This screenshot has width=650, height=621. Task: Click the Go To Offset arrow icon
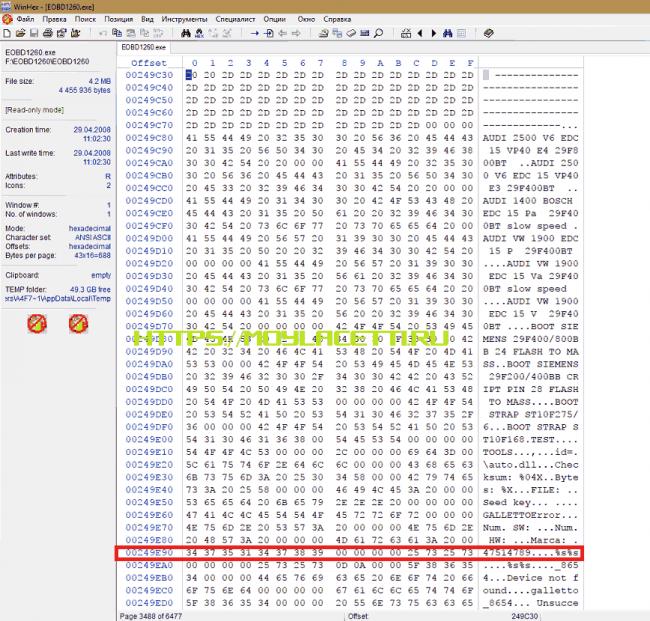click(x=255, y=33)
